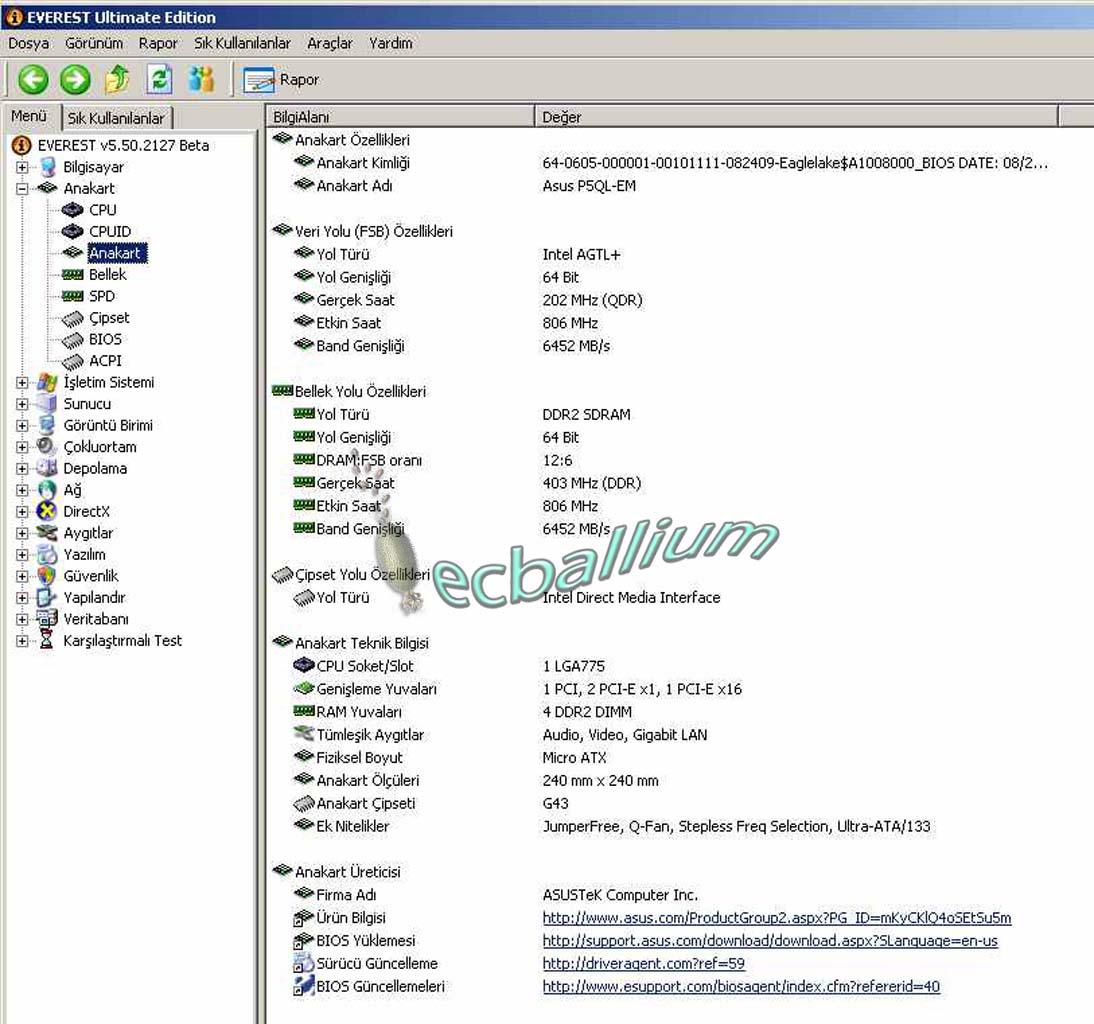1094x1024 pixels.
Task: Open the ASUS BIOS download support link
Action: click(769, 941)
